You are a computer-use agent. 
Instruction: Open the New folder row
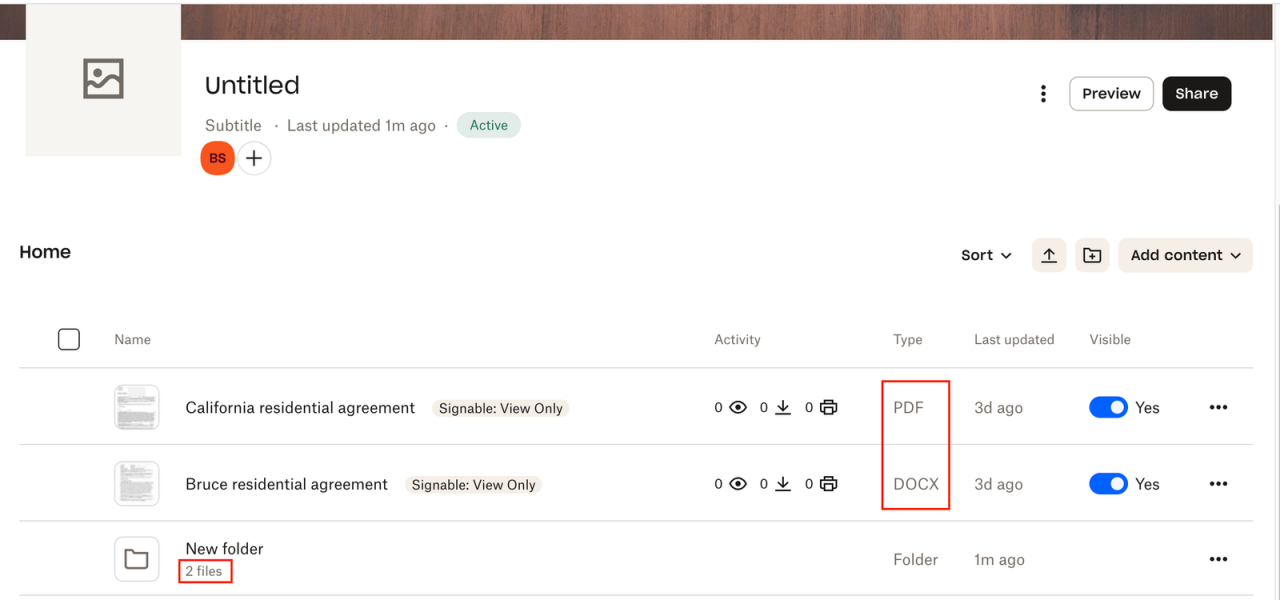click(225, 549)
